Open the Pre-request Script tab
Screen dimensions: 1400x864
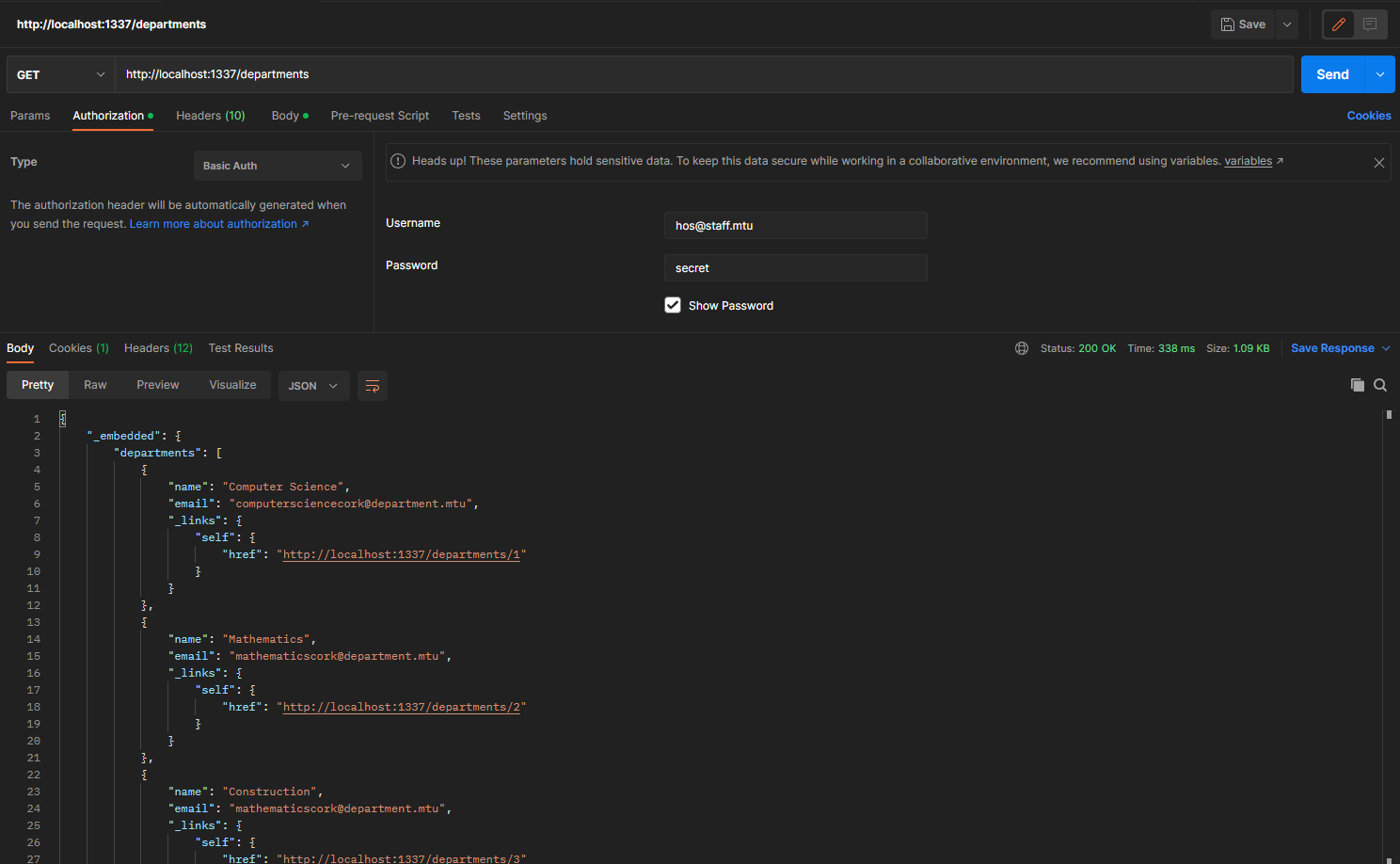[x=380, y=116]
